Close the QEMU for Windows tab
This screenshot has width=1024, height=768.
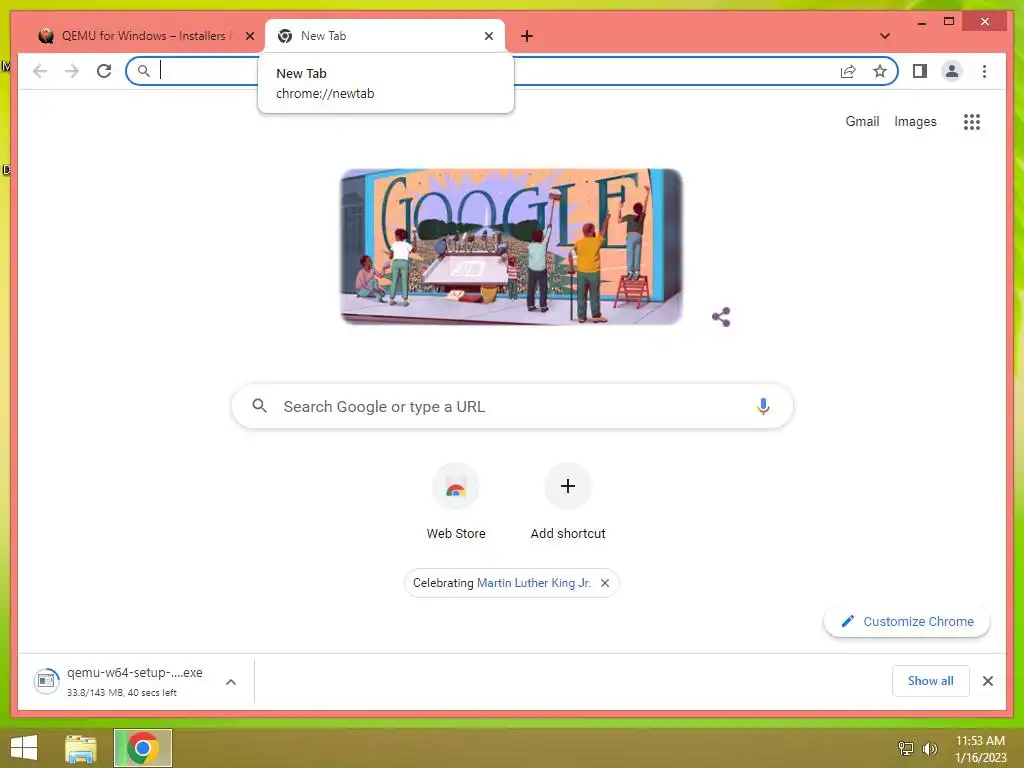point(249,36)
